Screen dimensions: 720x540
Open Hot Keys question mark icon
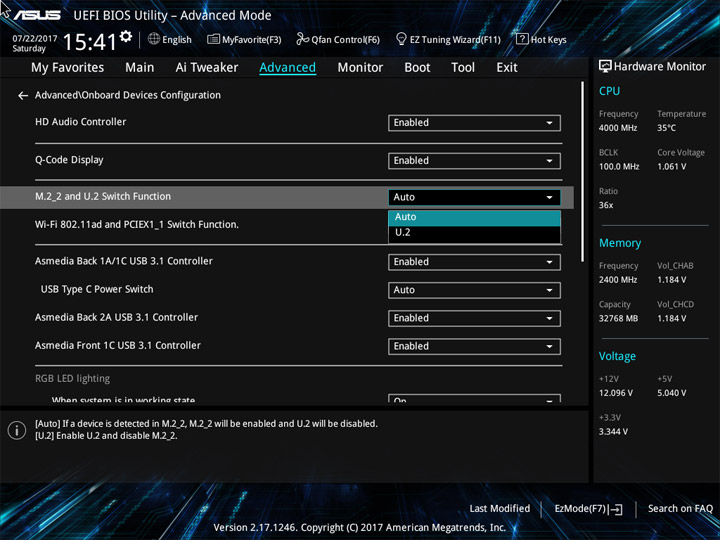(x=522, y=39)
